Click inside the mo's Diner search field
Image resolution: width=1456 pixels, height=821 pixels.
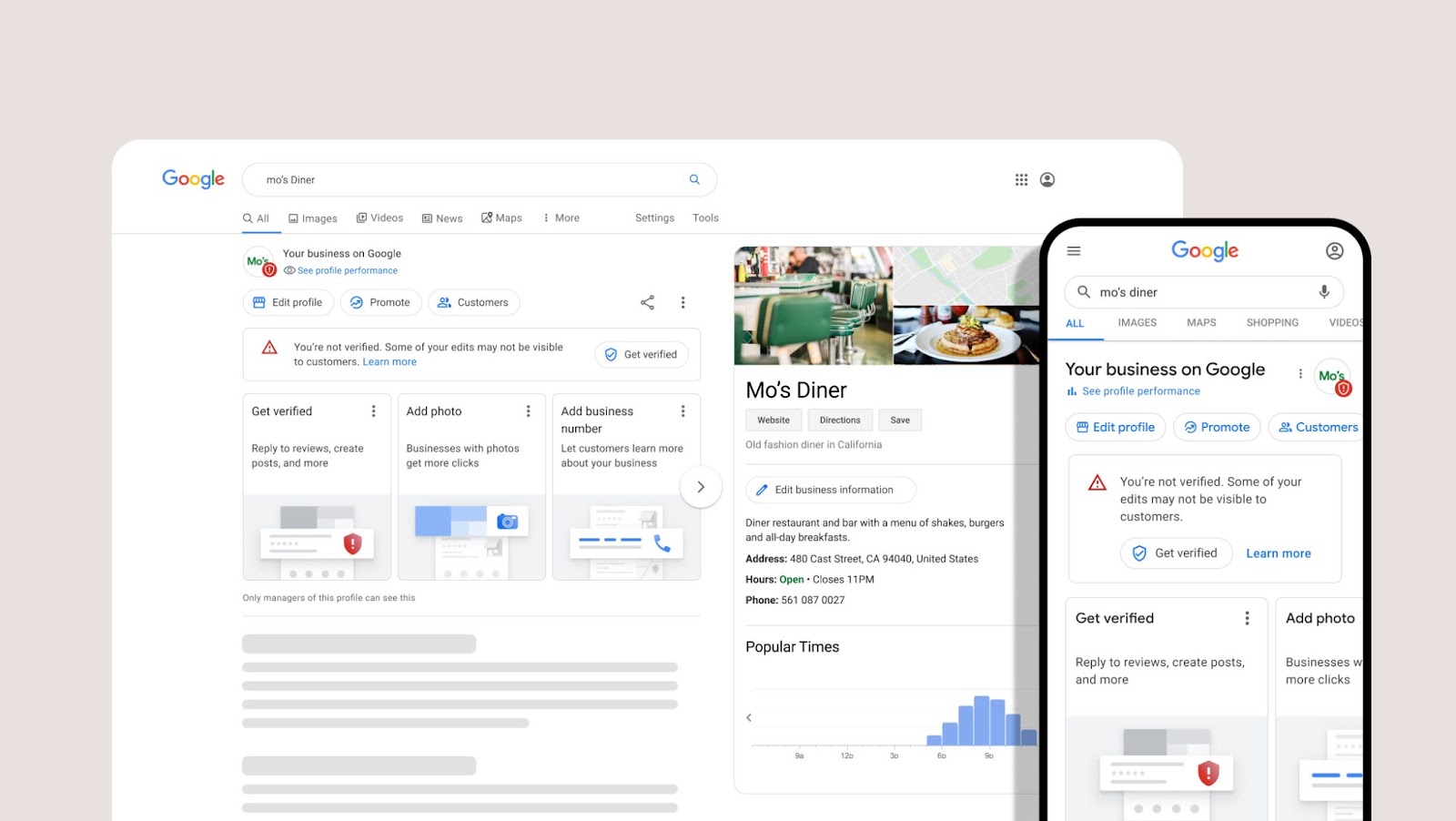tap(409, 179)
